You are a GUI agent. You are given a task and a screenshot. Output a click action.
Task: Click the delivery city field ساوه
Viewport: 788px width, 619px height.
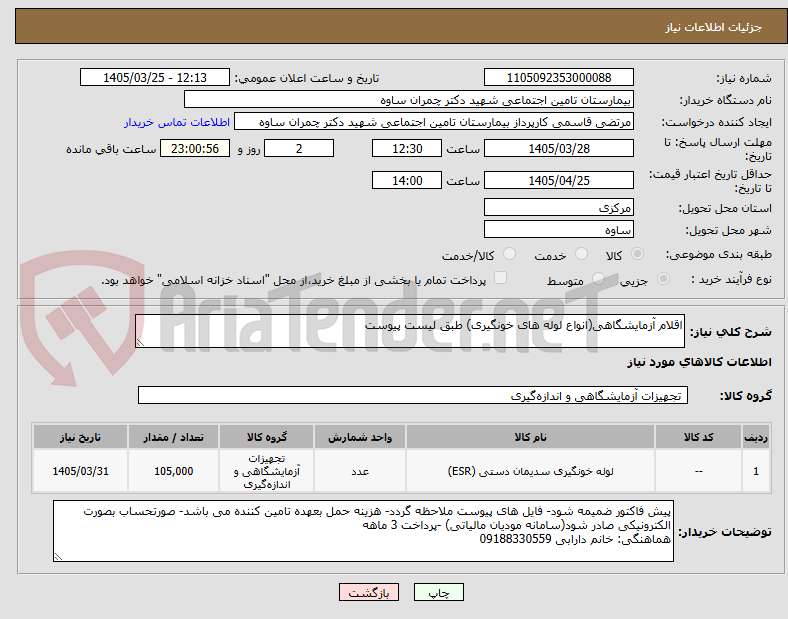(559, 230)
